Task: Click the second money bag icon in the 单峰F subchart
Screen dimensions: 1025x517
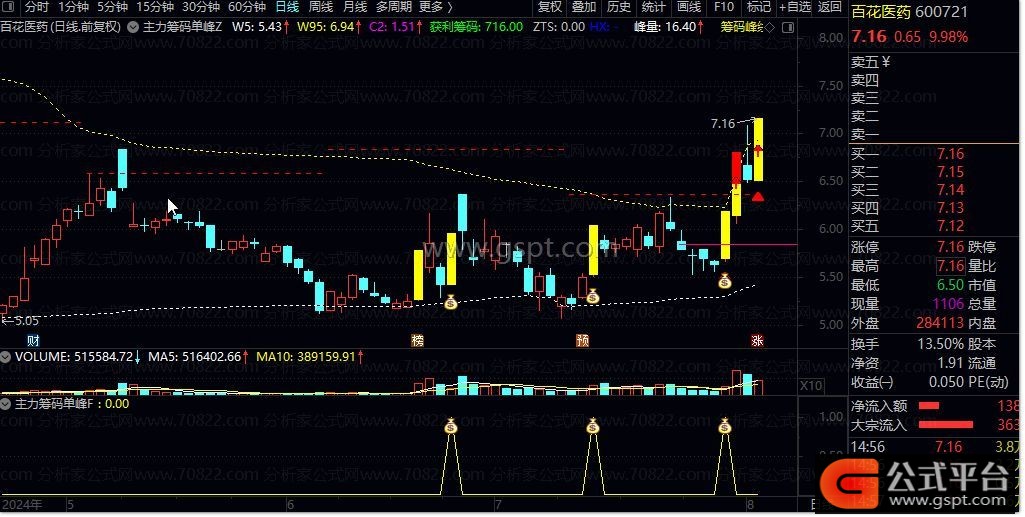Action: (x=593, y=427)
